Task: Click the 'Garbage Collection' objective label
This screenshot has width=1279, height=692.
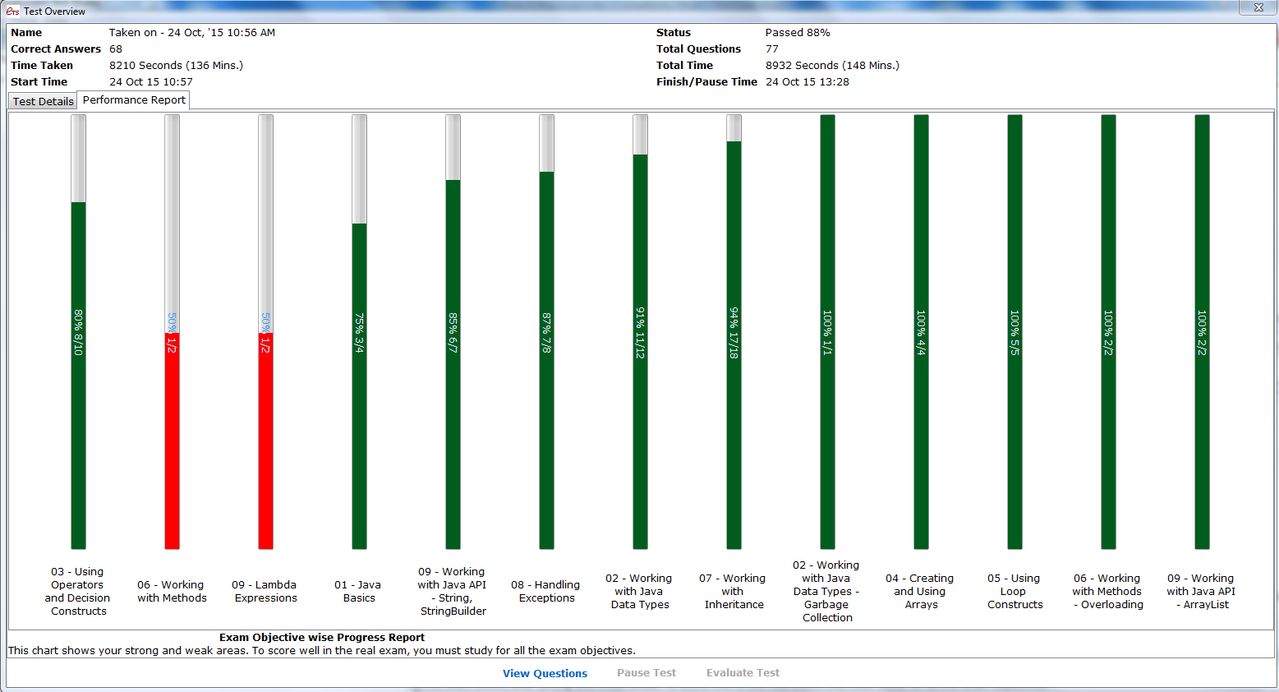Action: (827, 591)
